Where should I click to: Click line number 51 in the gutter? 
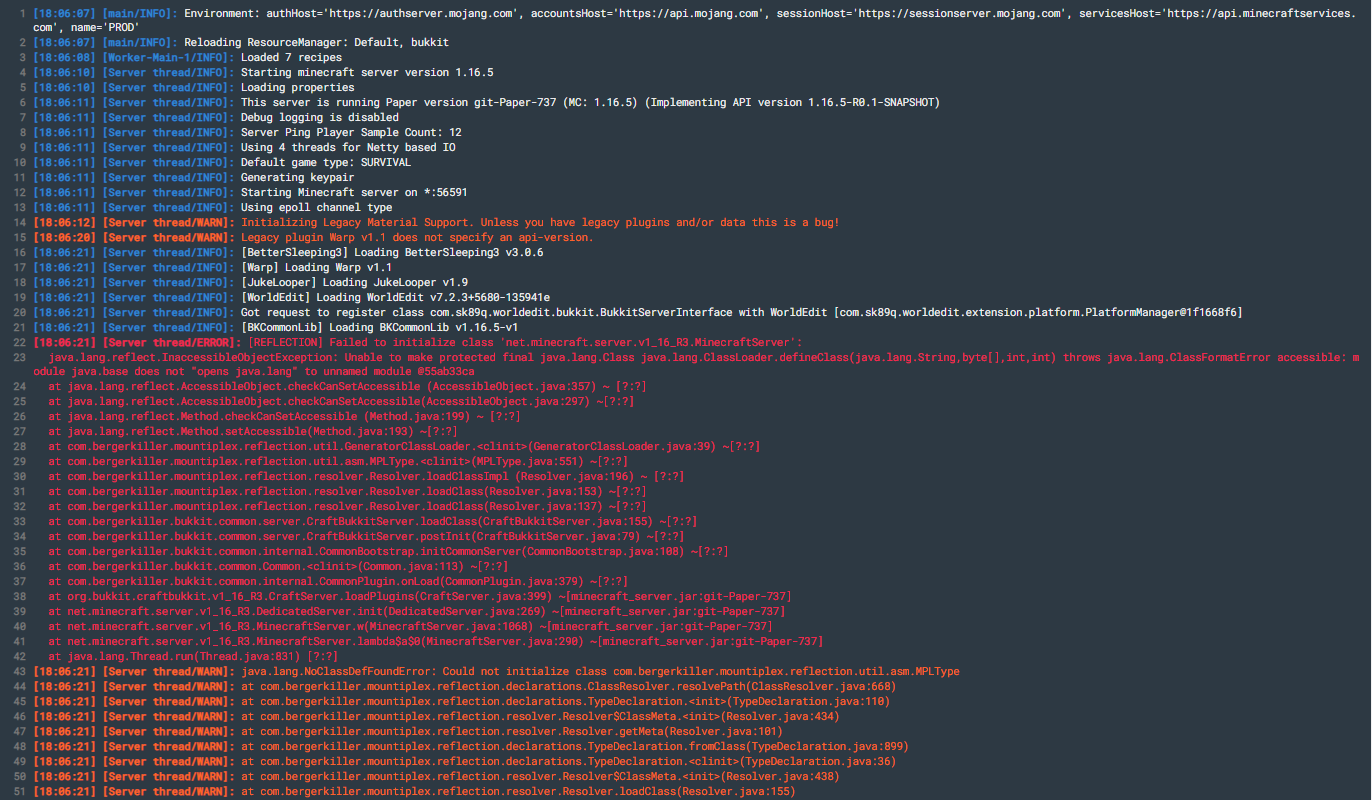(x=18, y=793)
